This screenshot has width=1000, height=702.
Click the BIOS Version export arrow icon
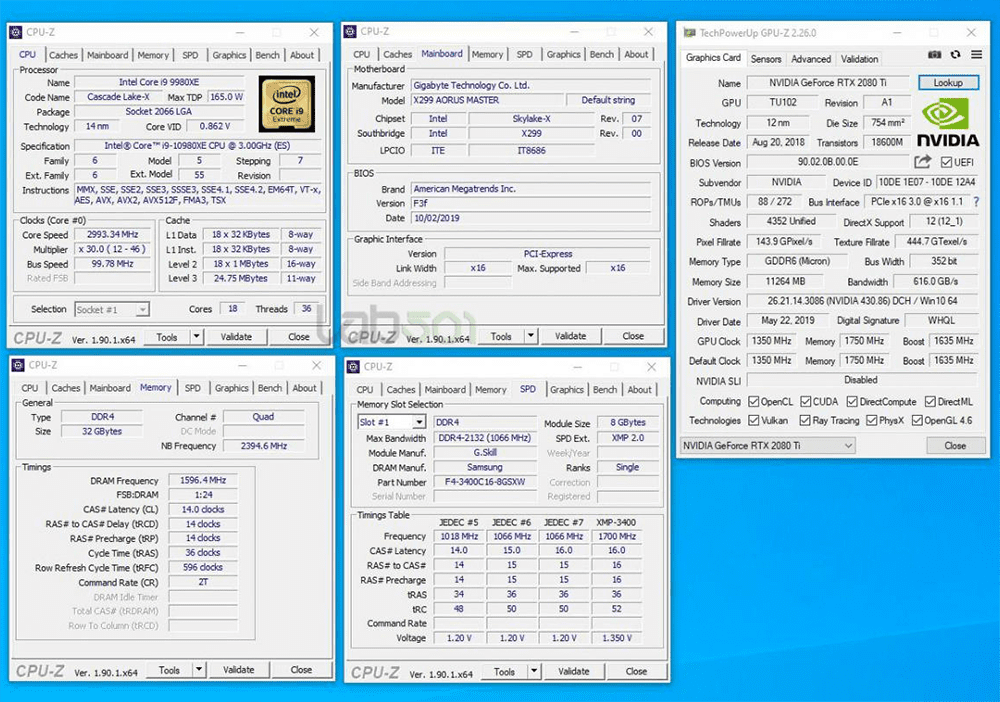922,162
